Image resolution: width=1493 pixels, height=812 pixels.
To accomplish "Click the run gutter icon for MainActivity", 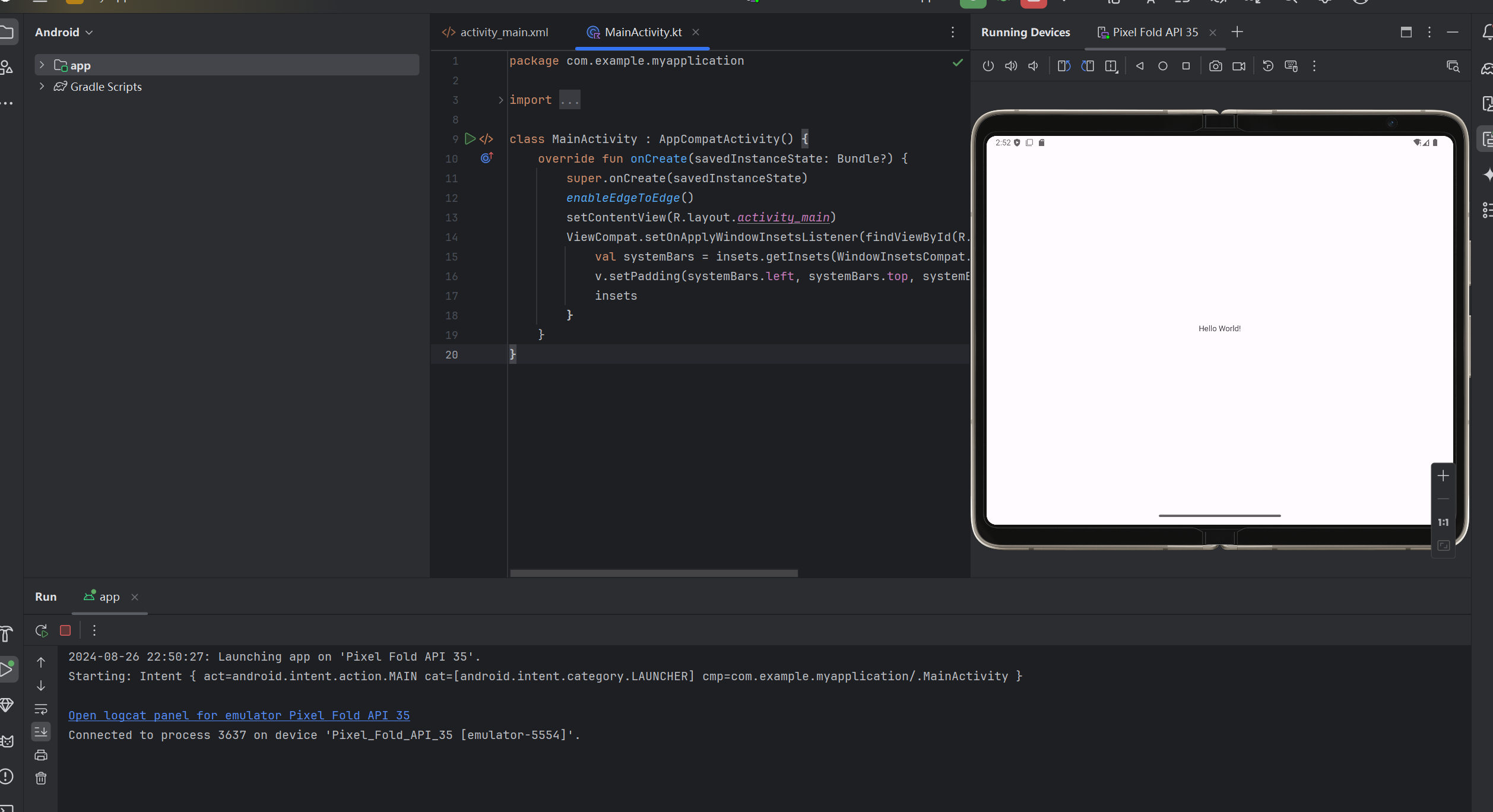I will click(x=470, y=139).
